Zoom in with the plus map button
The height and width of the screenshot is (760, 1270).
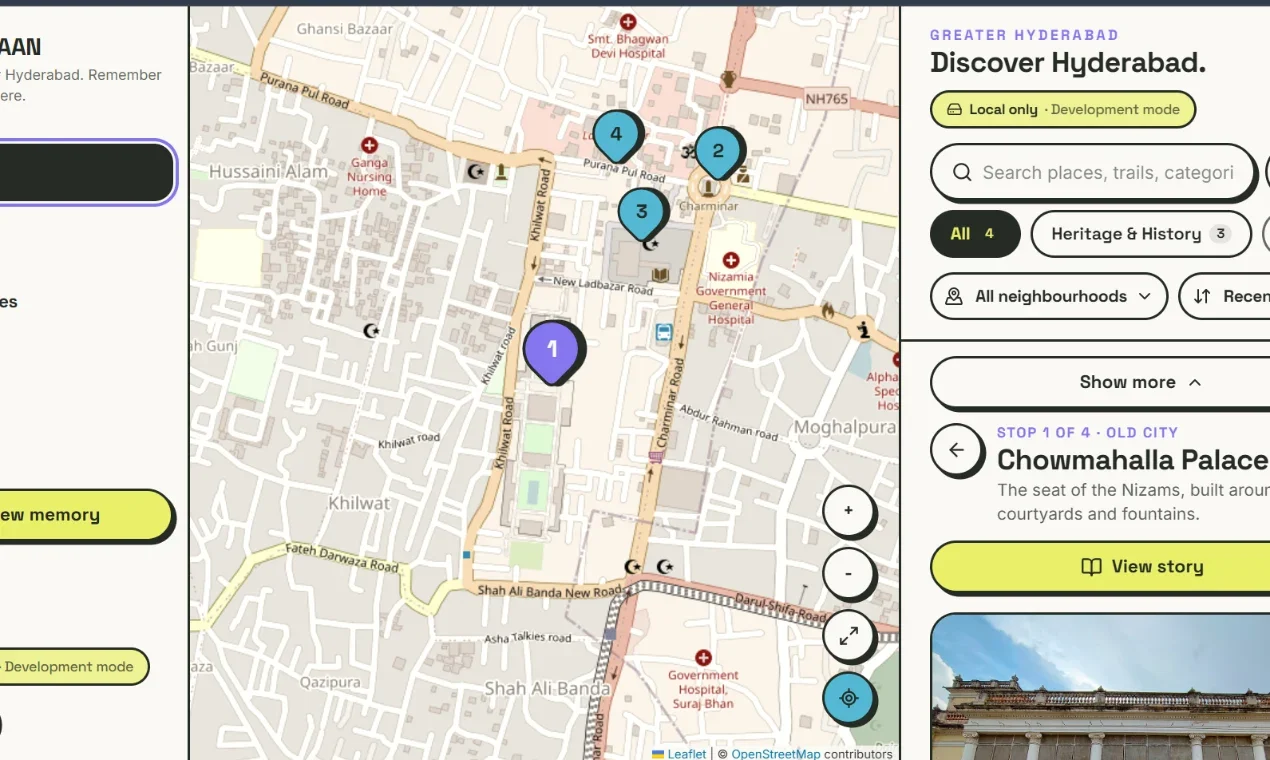pyautogui.click(x=848, y=510)
